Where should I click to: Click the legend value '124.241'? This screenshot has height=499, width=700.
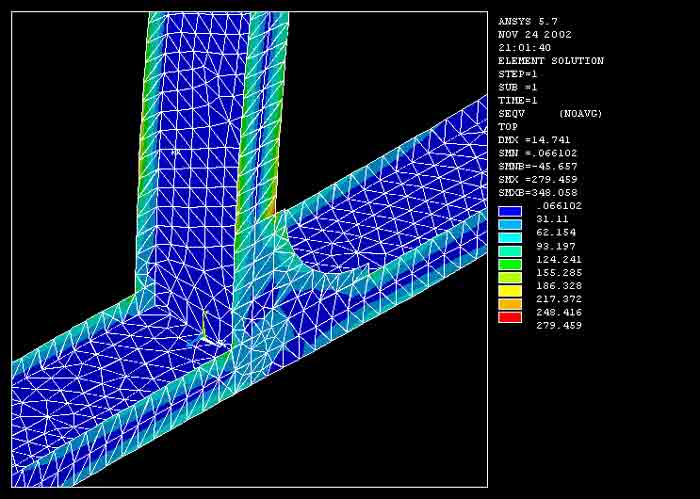click(559, 259)
